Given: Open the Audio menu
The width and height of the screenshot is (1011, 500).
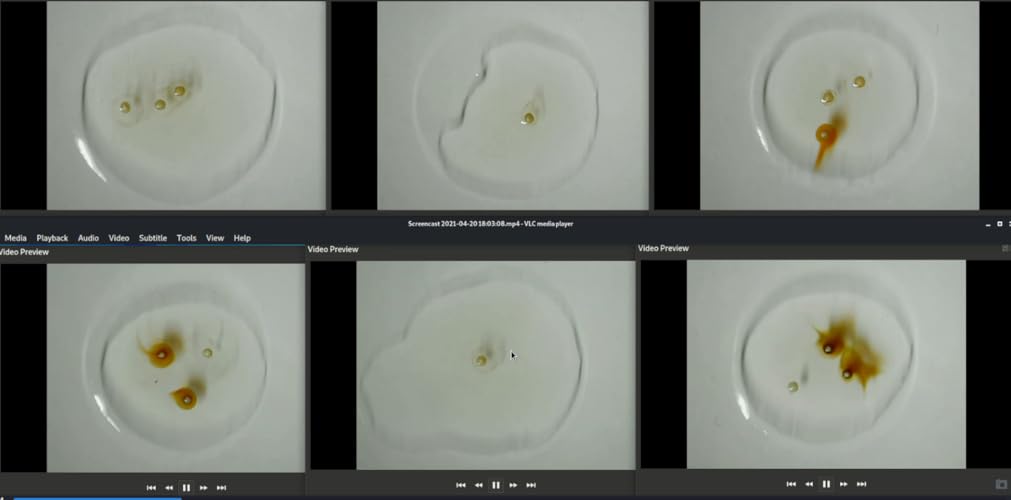Looking at the screenshot, I should click(88, 238).
